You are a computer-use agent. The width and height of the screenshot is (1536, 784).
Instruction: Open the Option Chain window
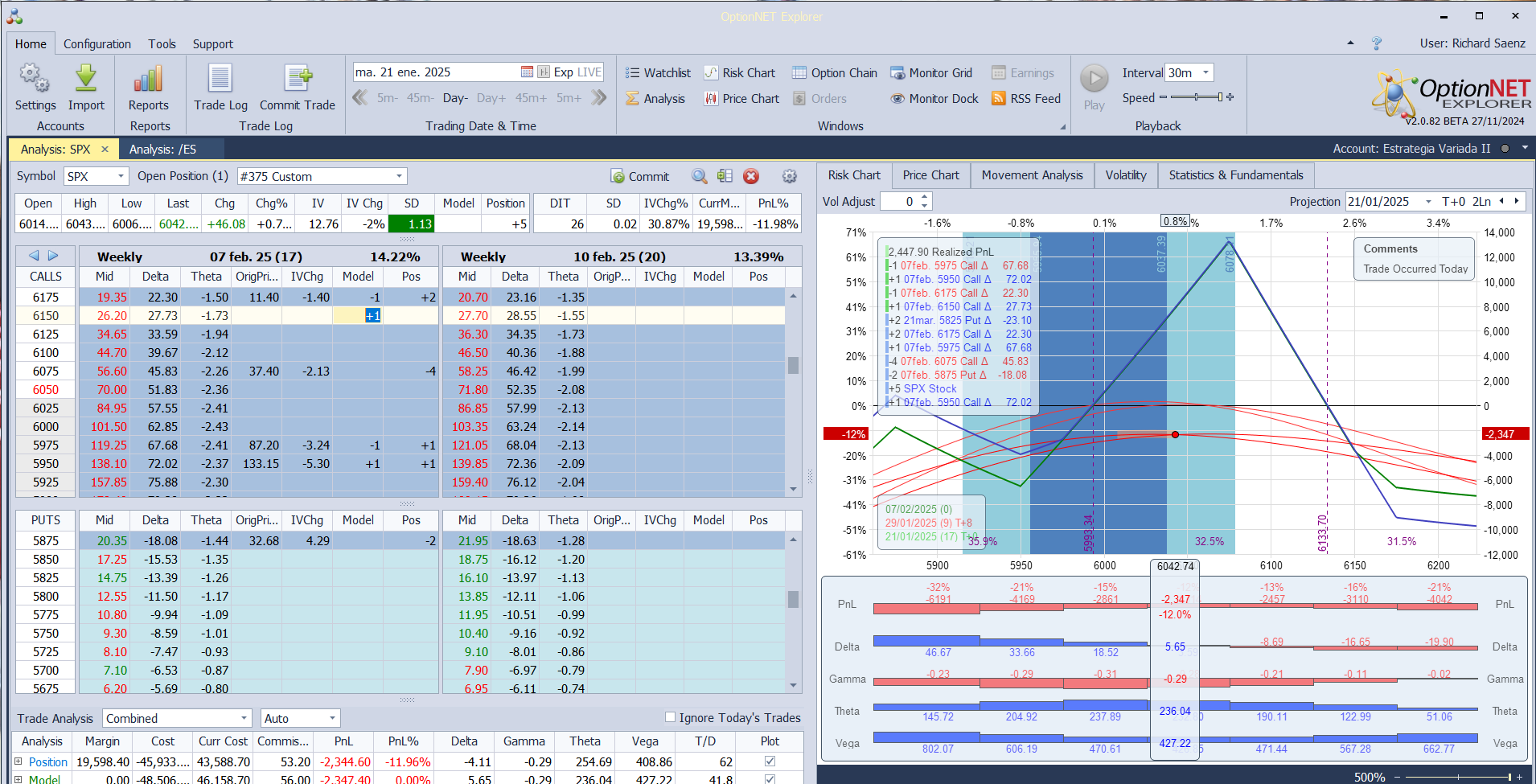tap(835, 73)
